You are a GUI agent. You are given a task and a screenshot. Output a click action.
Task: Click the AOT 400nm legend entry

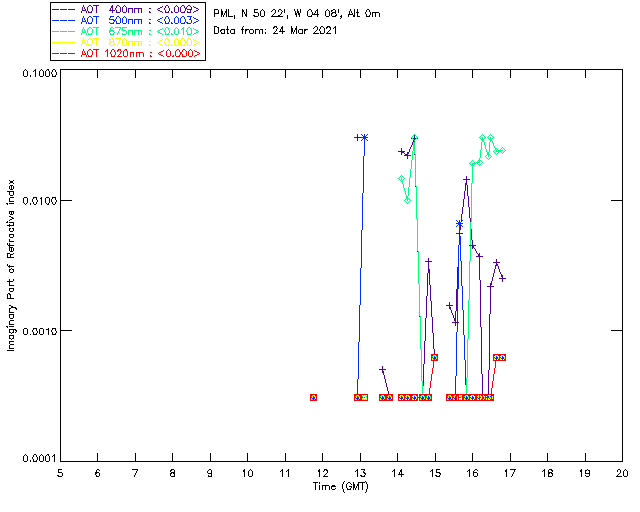click(127, 9)
